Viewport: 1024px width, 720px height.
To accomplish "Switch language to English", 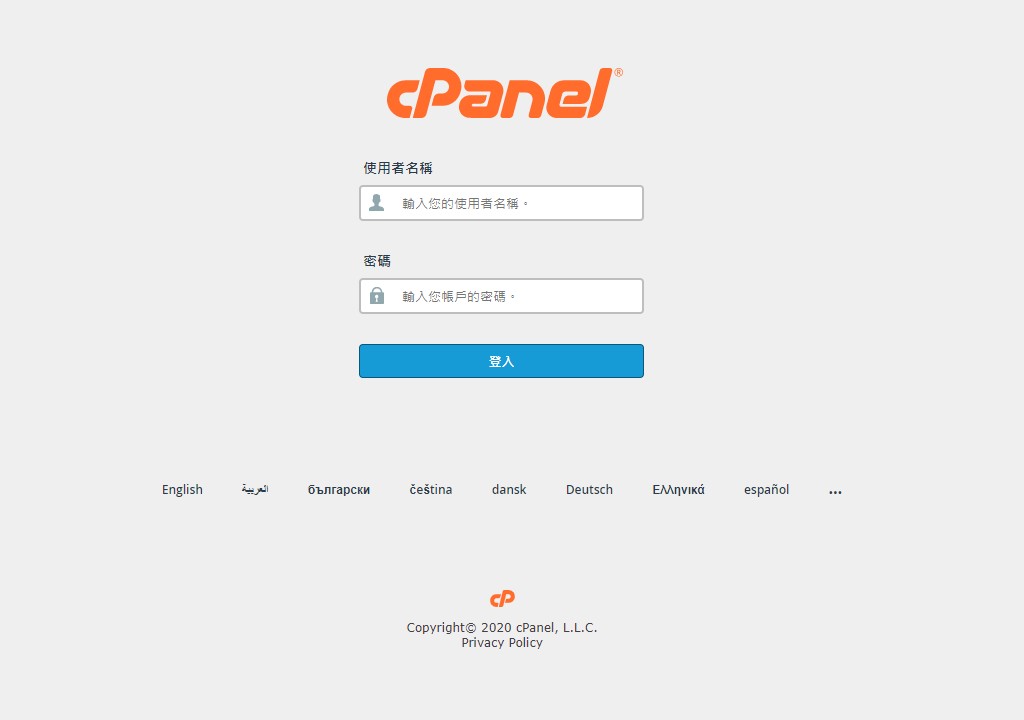I will (x=182, y=490).
